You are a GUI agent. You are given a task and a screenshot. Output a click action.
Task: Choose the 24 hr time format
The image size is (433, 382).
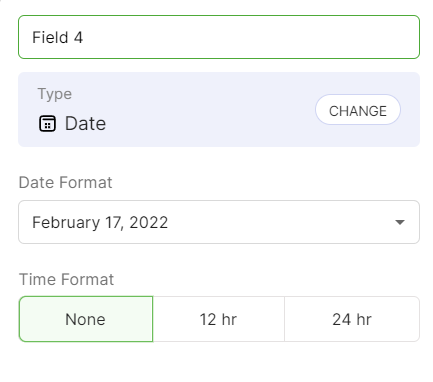(352, 319)
